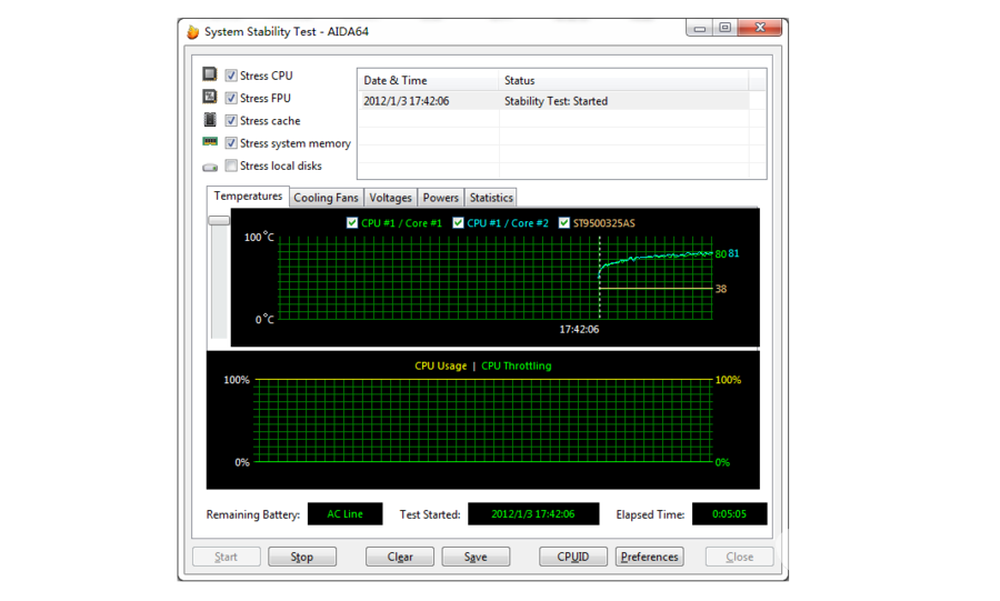Uncheck the Stress FPU checkbox
Image resolution: width=1000 pixels, height=601 pixels.
[231, 98]
